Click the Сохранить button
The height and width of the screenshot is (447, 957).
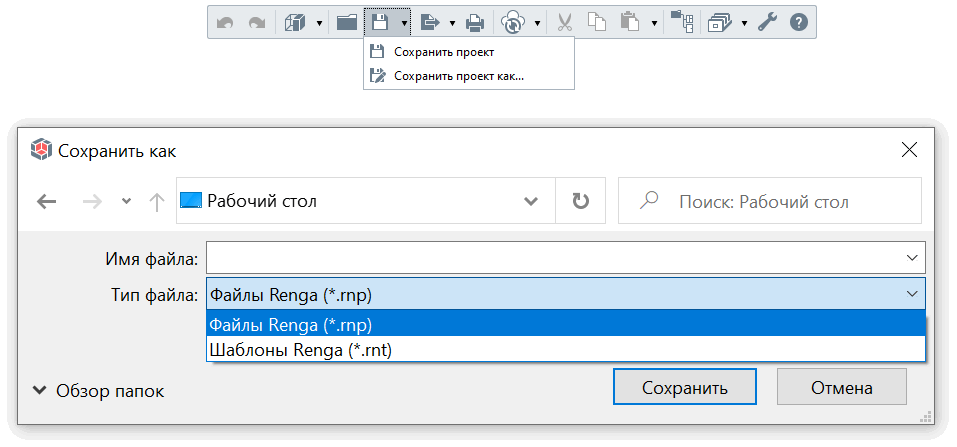tap(685, 388)
